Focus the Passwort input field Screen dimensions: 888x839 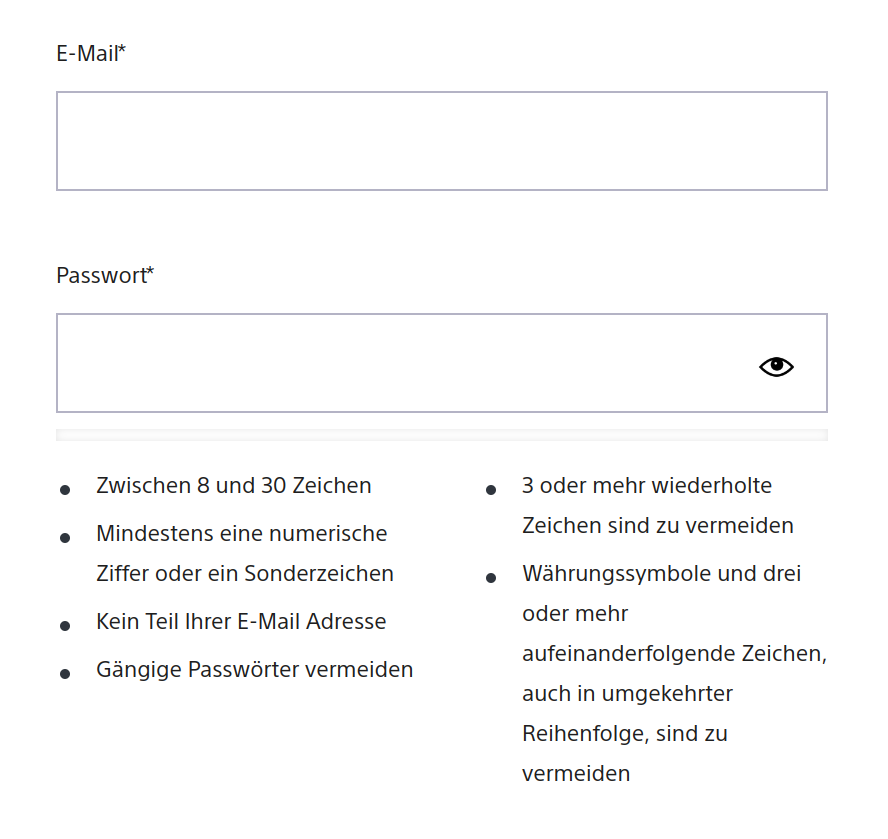point(400,363)
